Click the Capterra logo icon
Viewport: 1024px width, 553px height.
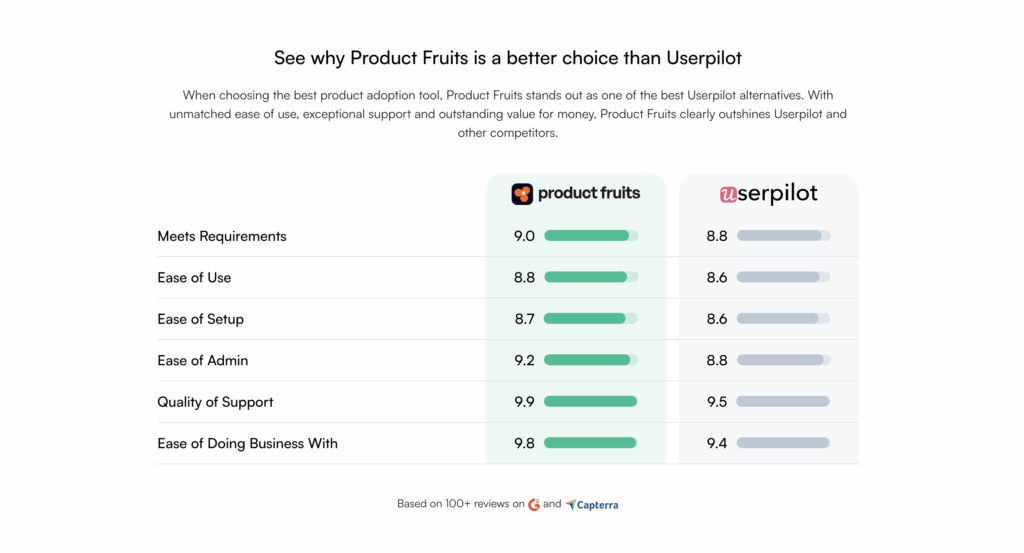click(x=571, y=505)
